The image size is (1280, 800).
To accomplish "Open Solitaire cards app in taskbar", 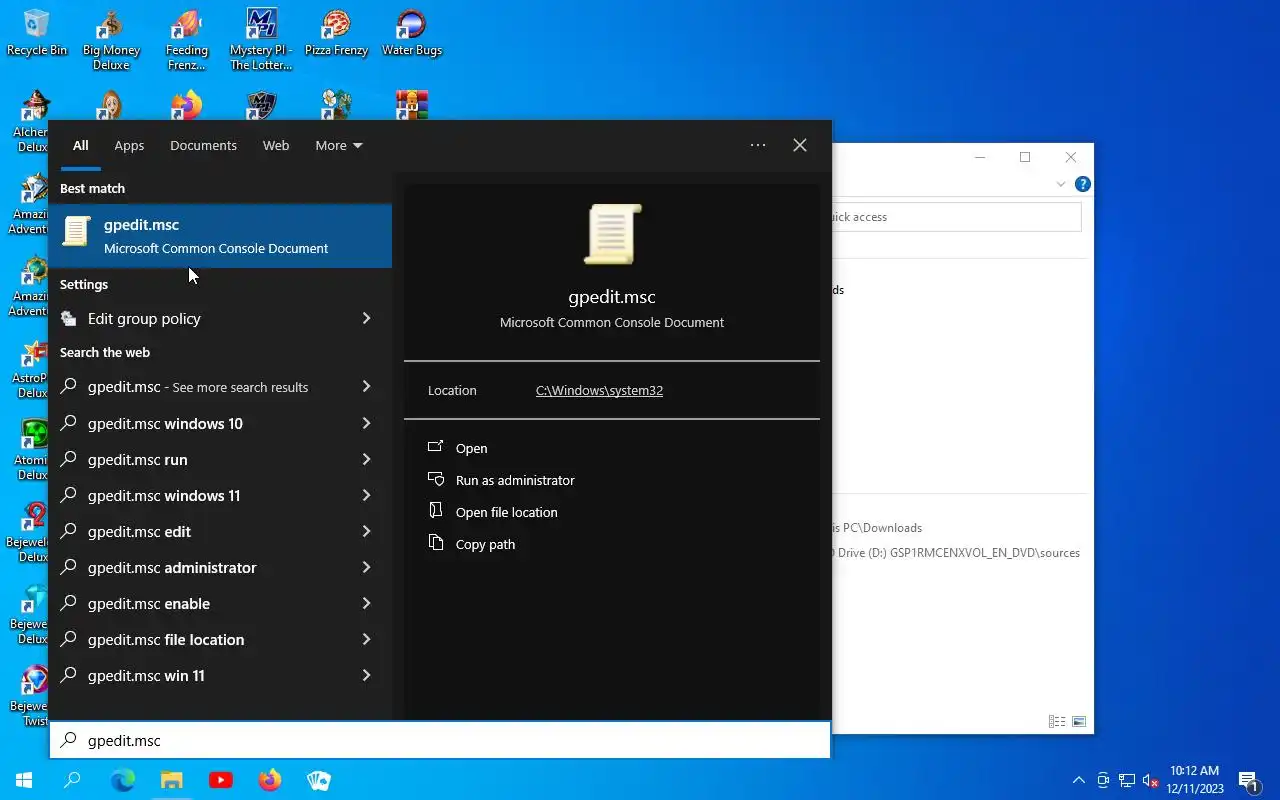I will tap(319, 780).
